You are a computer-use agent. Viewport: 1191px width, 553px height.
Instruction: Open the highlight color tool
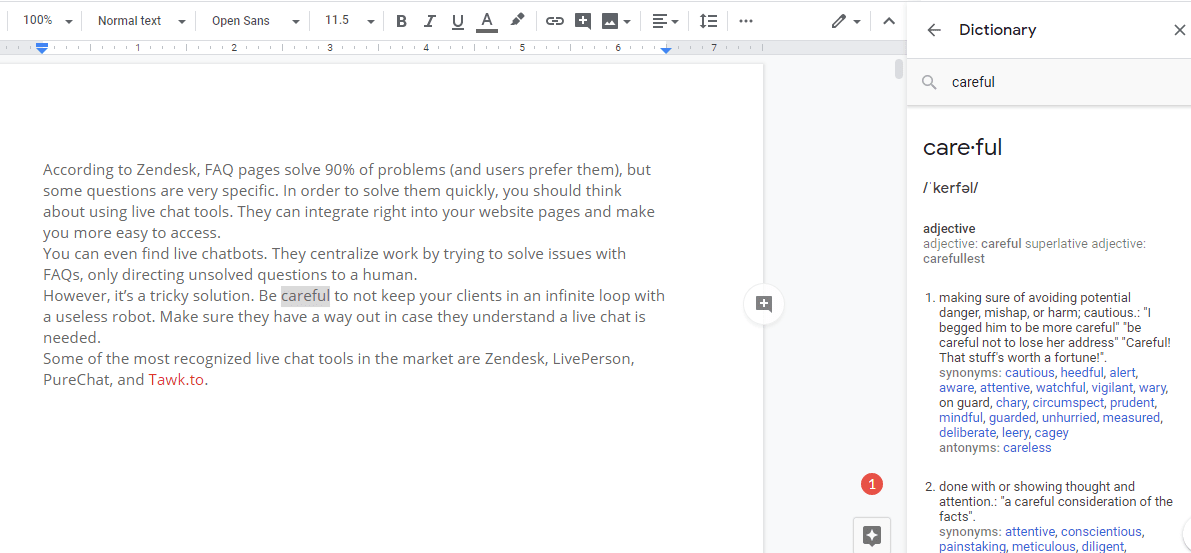517,21
